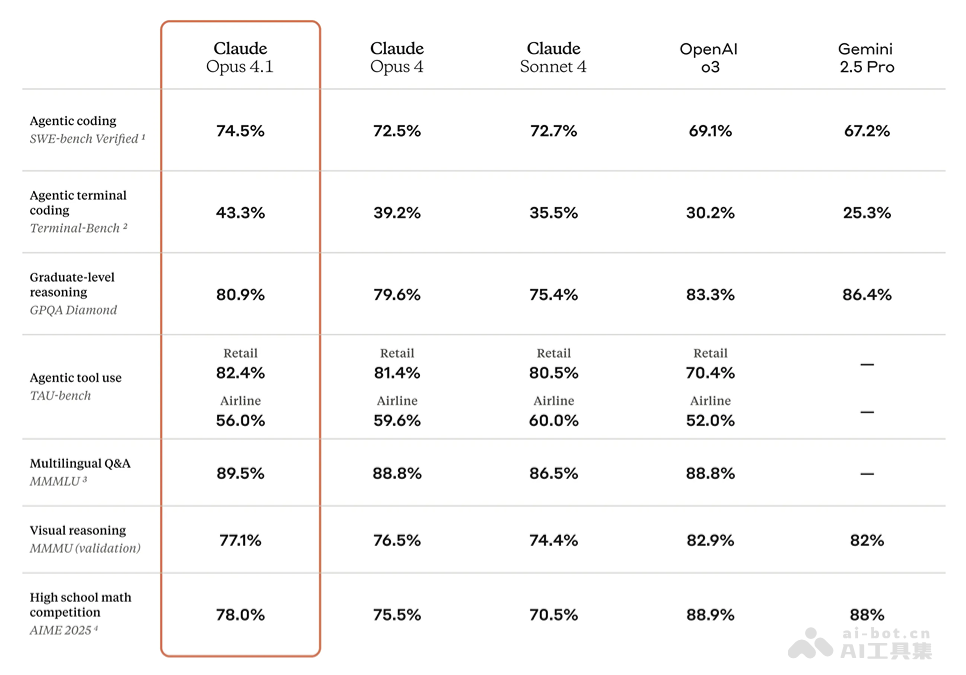The width and height of the screenshot is (966, 675).
Task: Click the Gemini 2.5 Pro column header
Action: coord(866,57)
